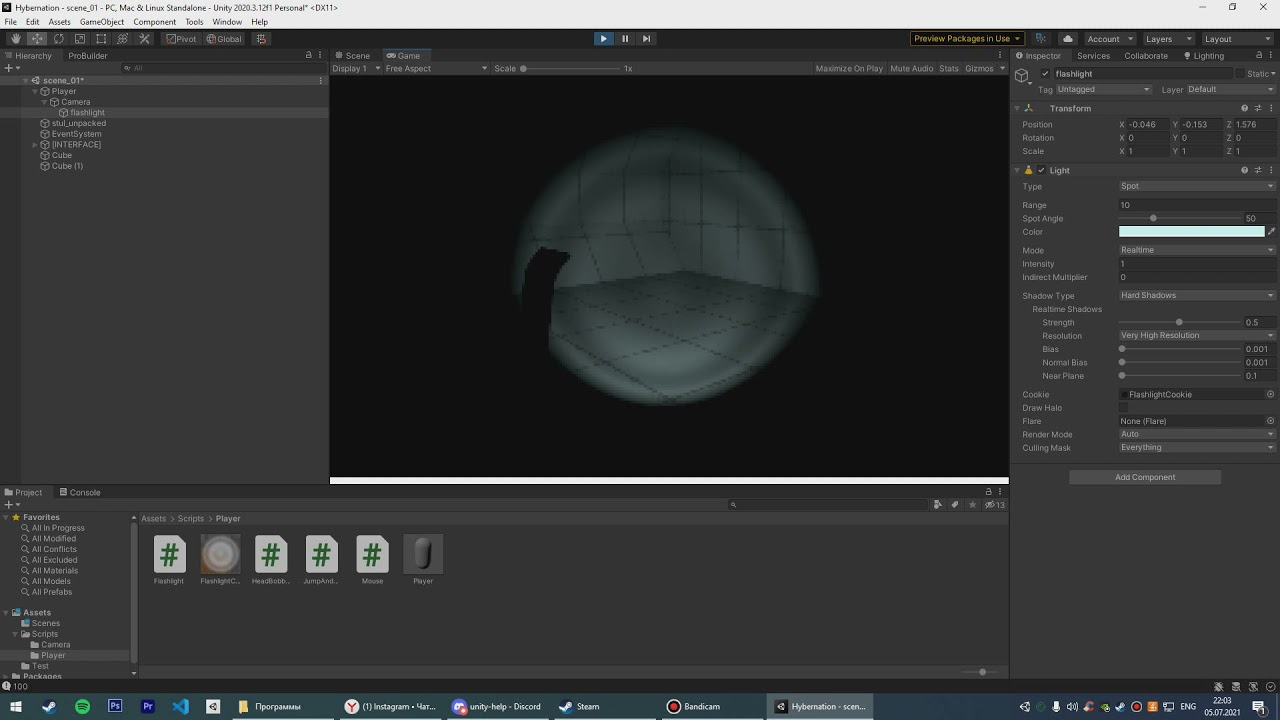Image resolution: width=1280 pixels, height=720 pixels.
Task: Pause play mode with the pause button
Action: [x=624, y=38]
